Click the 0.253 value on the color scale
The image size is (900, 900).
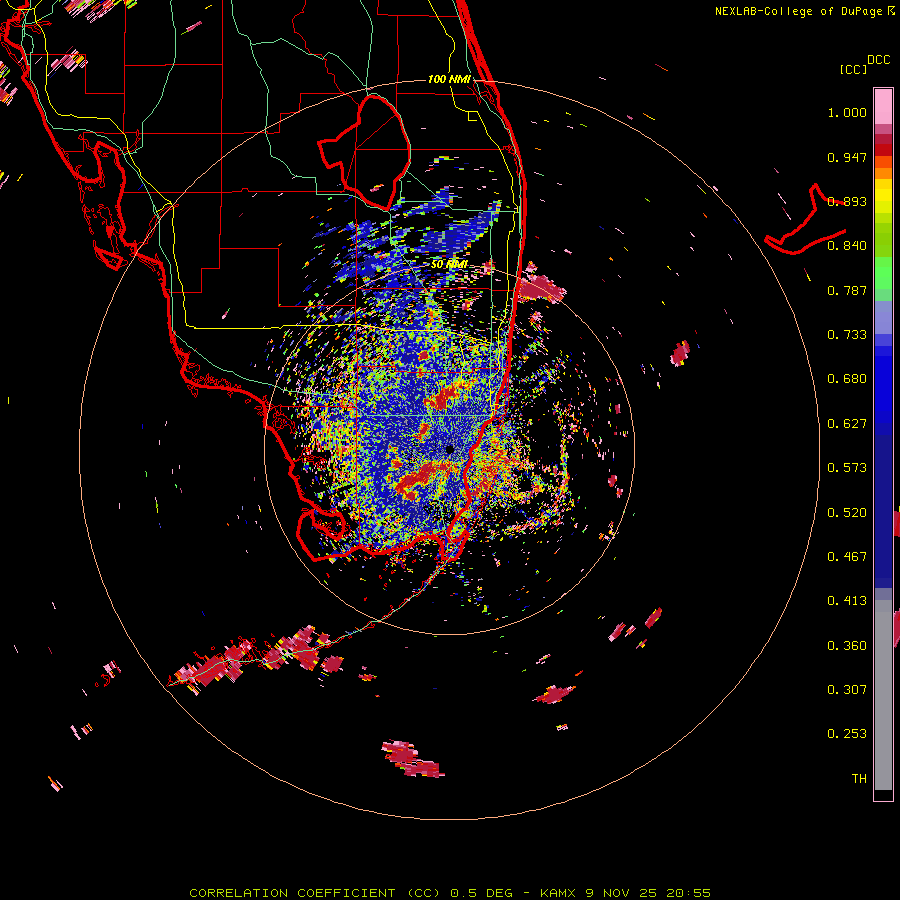pyautogui.click(x=847, y=734)
